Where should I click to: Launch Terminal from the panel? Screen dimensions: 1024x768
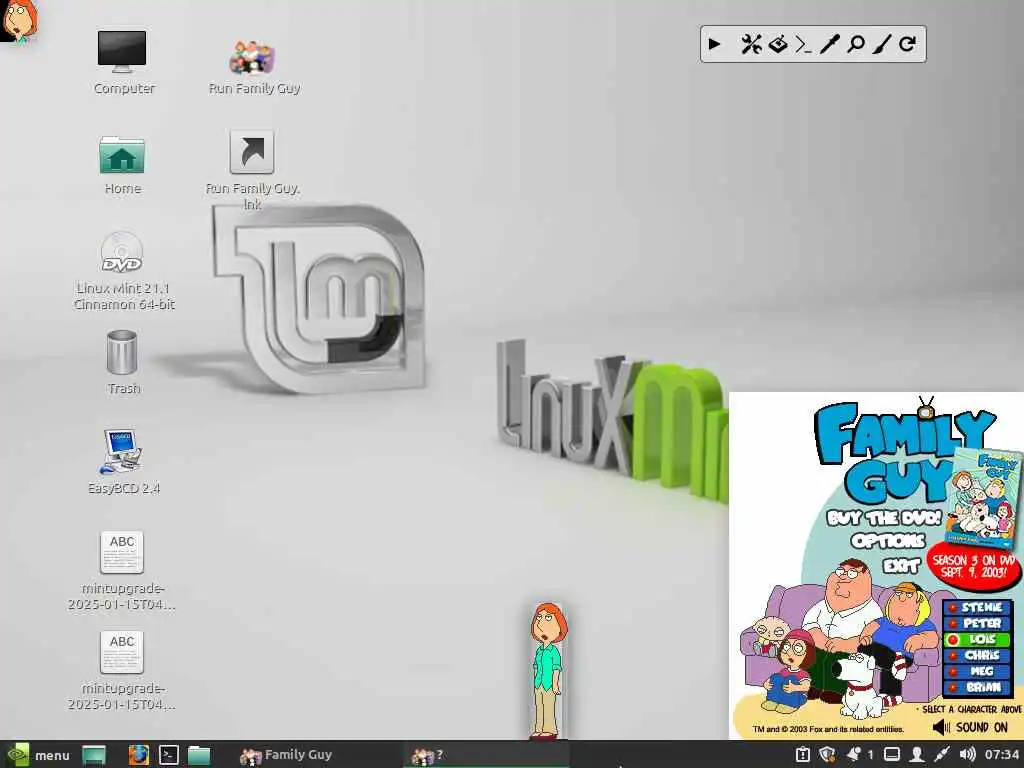[x=168, y=755]
